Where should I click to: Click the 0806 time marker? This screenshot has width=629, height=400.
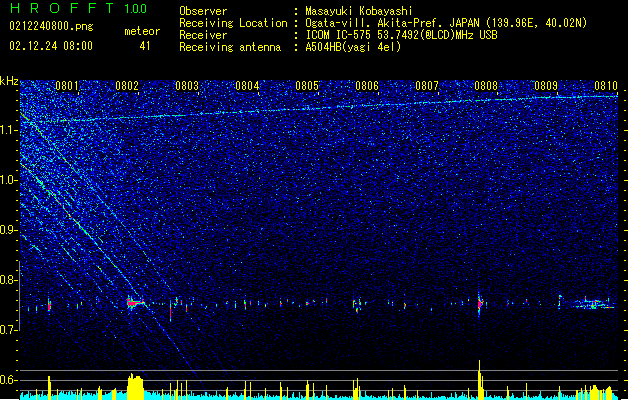click(x=367, y=86)
